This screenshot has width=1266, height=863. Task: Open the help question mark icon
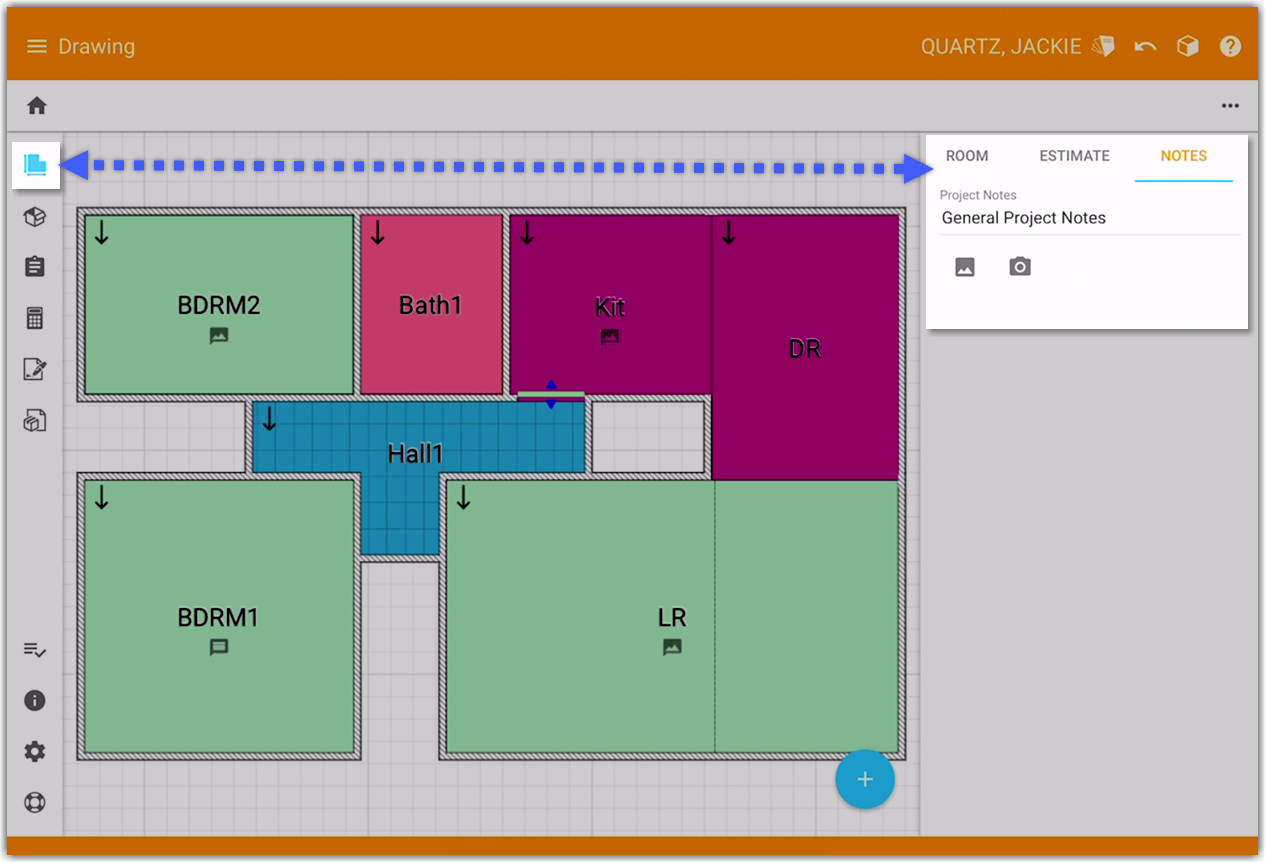point(1231,47)
